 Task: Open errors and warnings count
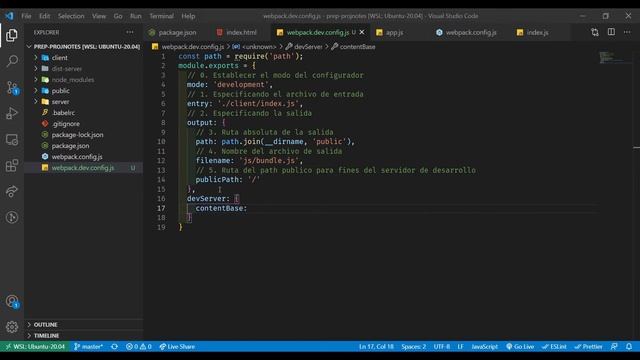tap(139, 347)
